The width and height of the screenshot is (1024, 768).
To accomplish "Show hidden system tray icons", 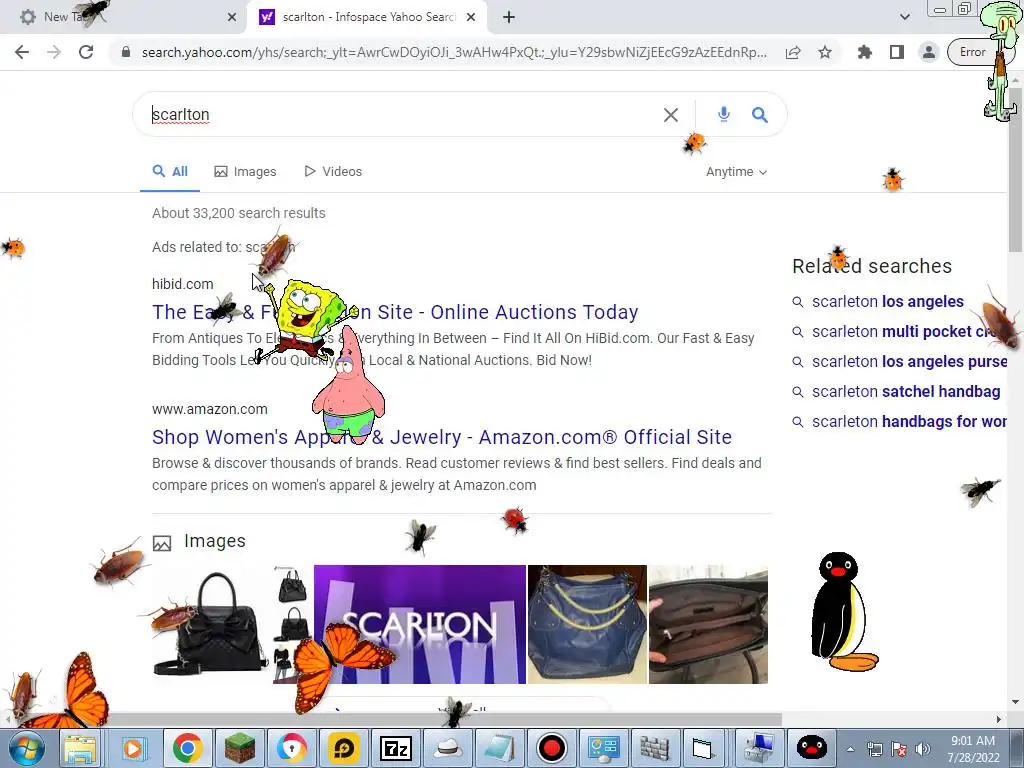I will [850, 750].
